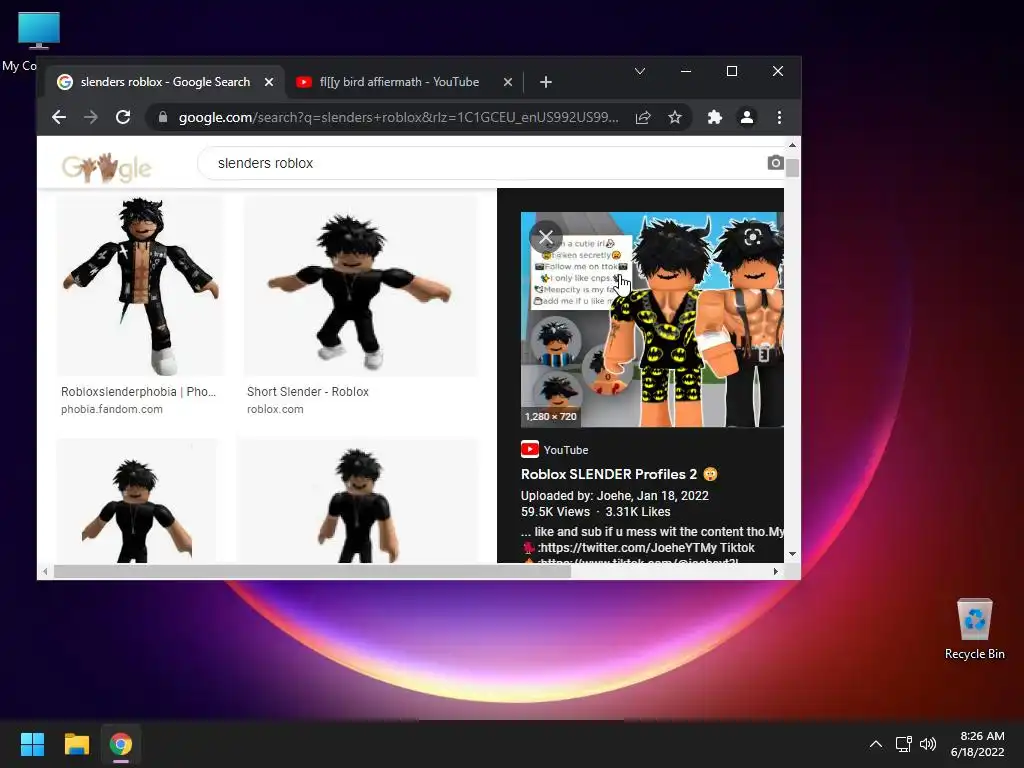Image resolution: width=1024 pixels, height=768 pixels.
Task: Click the browser forward arrow
Action: pyautogui.click(x=91, y=117)
